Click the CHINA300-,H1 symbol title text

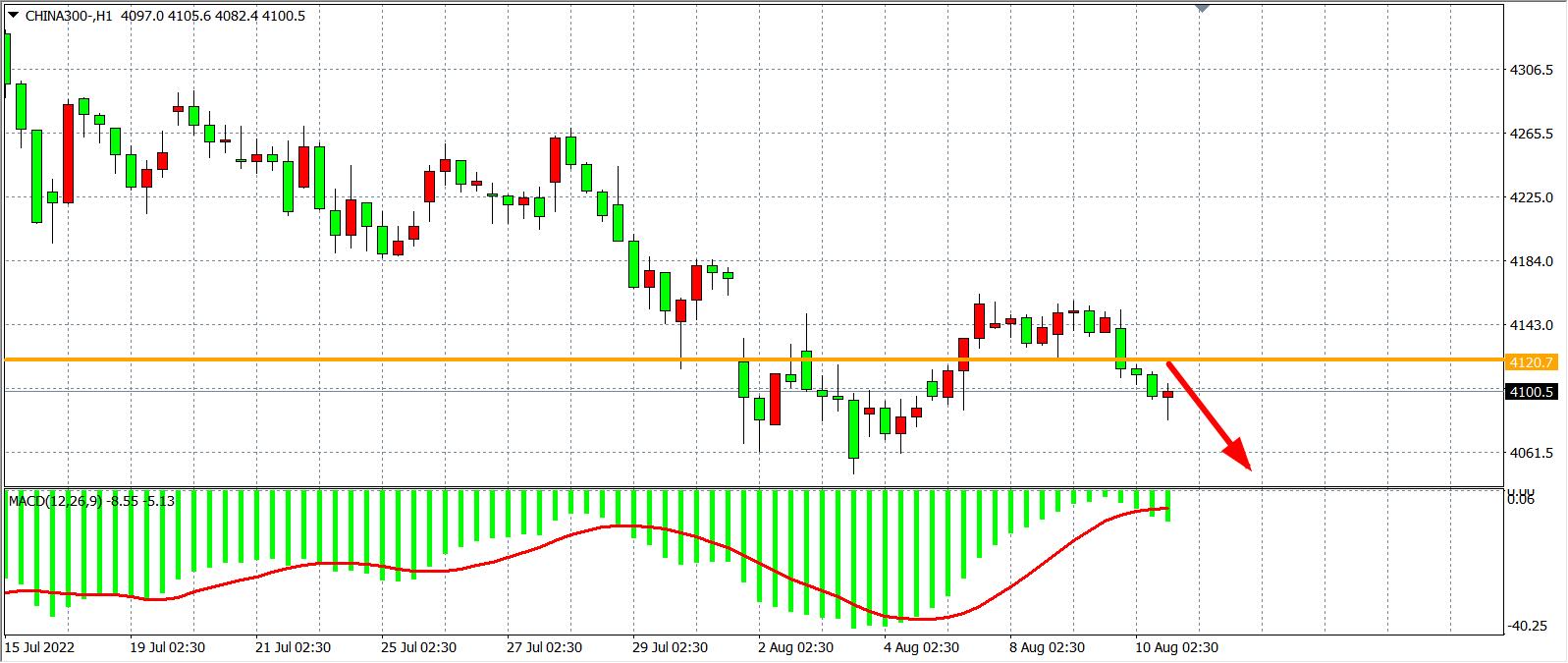click(71, 16)
